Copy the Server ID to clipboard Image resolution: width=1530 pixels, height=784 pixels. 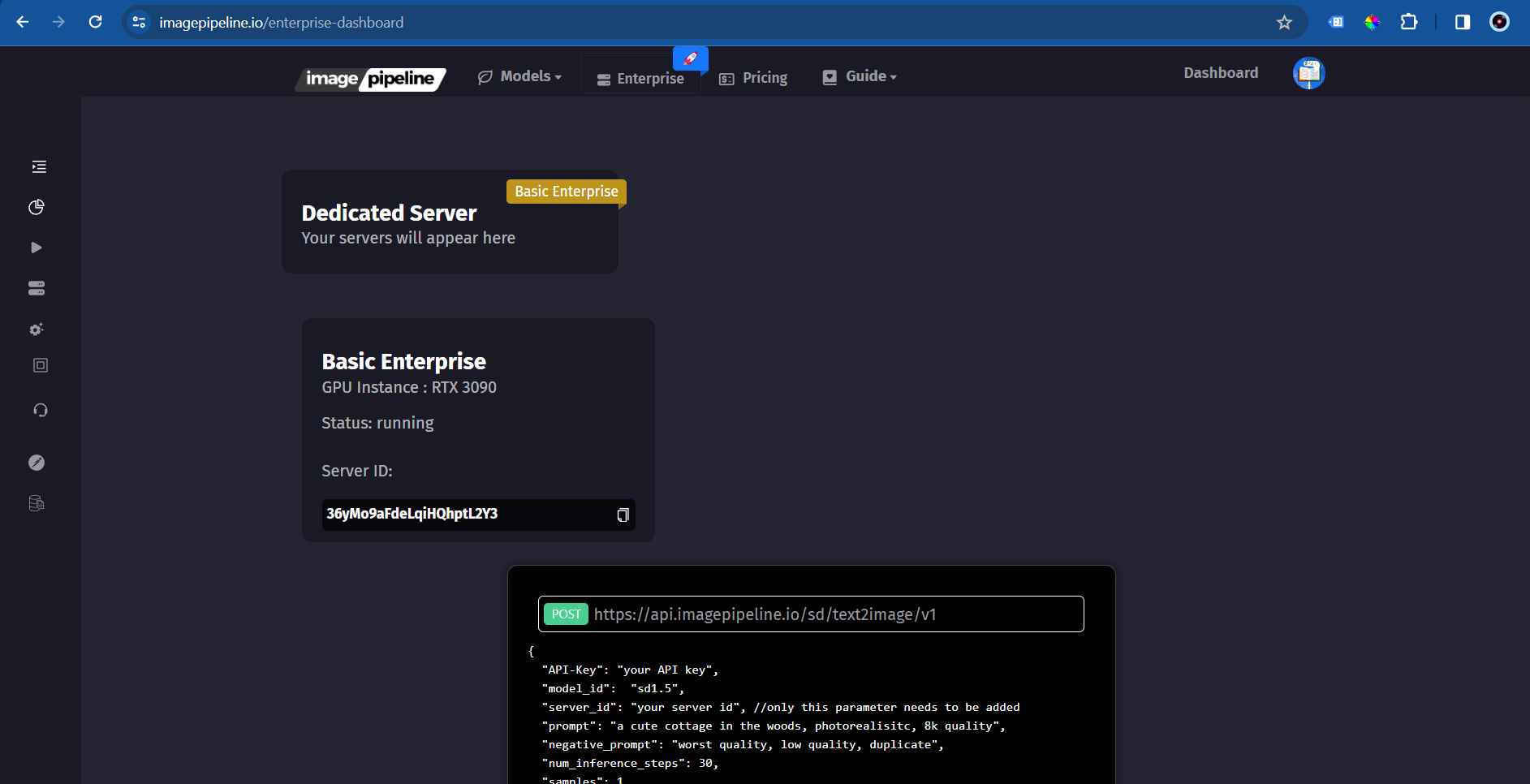[x=623, y=515]
